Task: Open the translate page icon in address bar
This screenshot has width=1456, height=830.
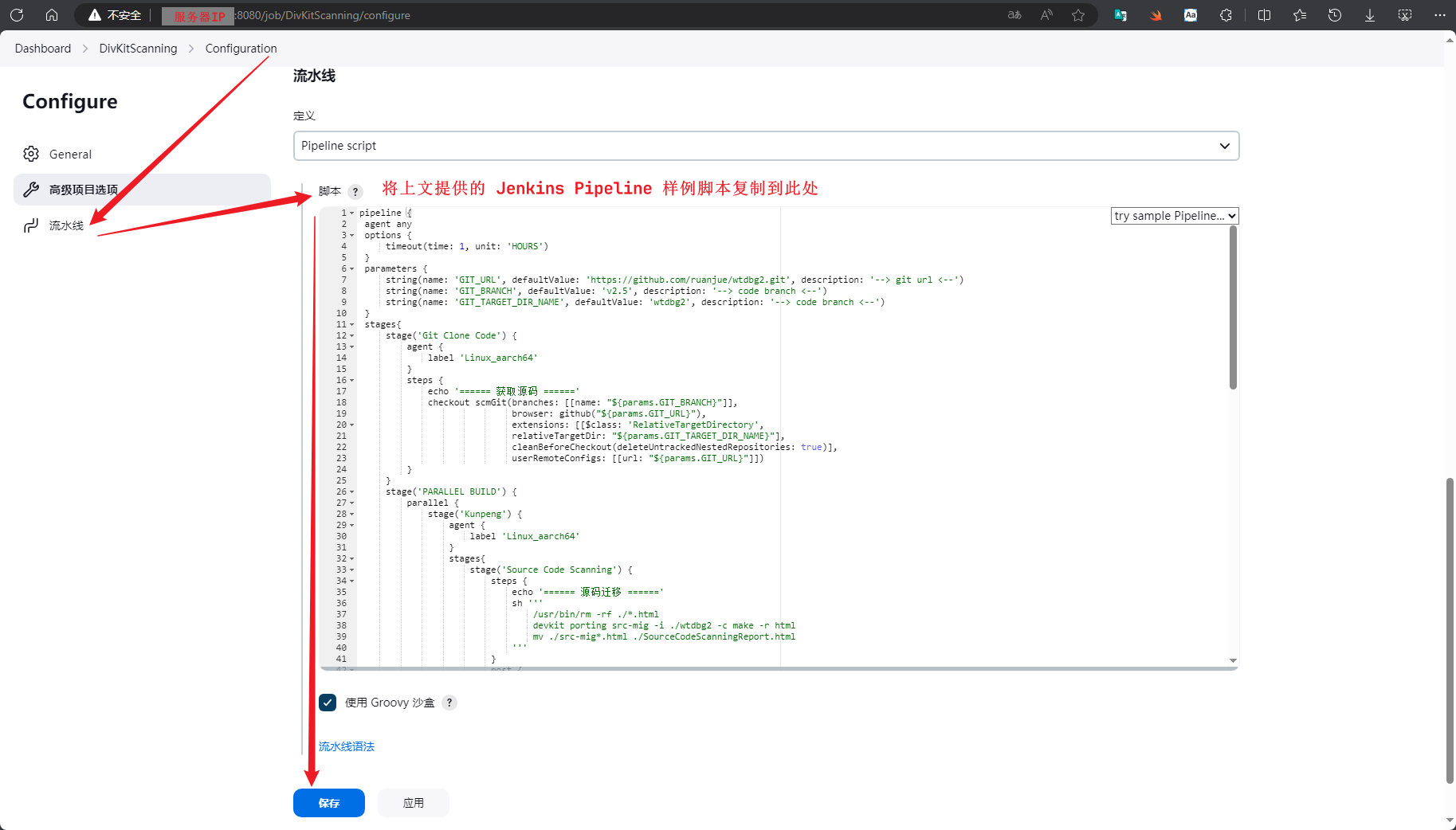Action: point(1014,15)
